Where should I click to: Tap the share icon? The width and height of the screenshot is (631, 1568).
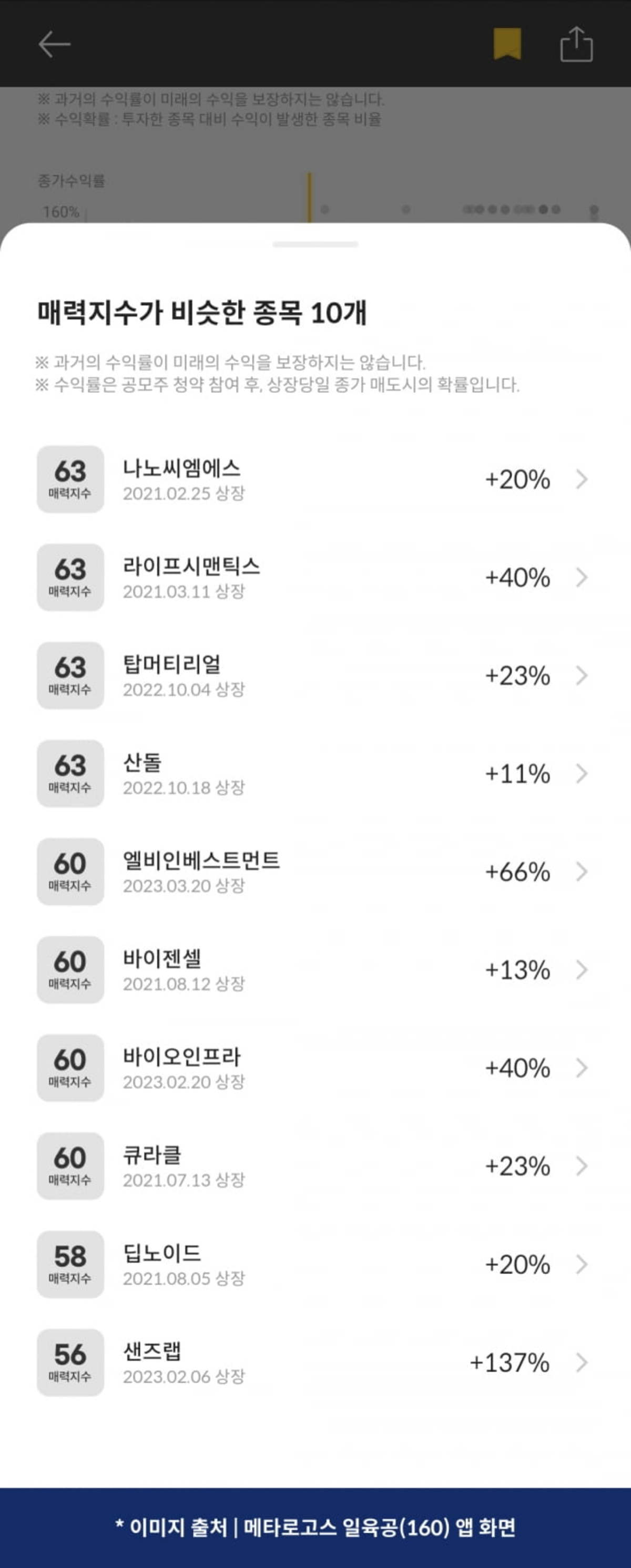(576, 44)
